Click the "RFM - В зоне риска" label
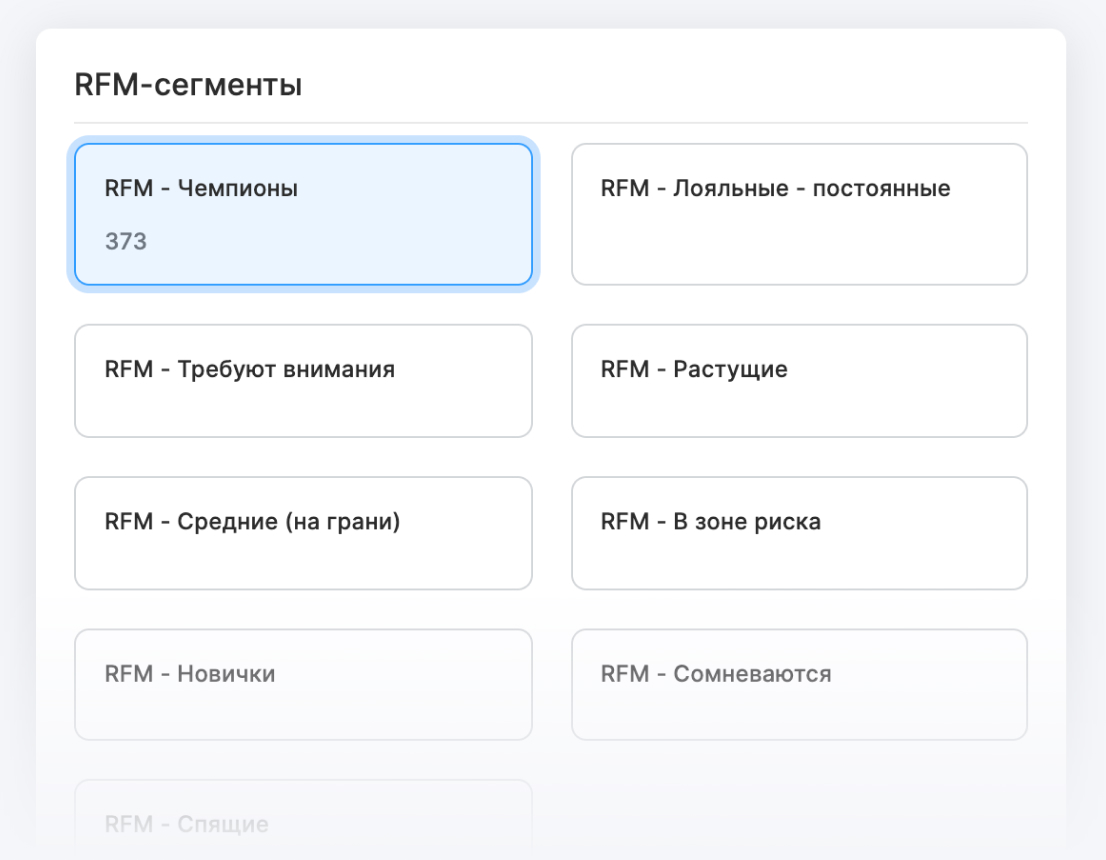 710,521
